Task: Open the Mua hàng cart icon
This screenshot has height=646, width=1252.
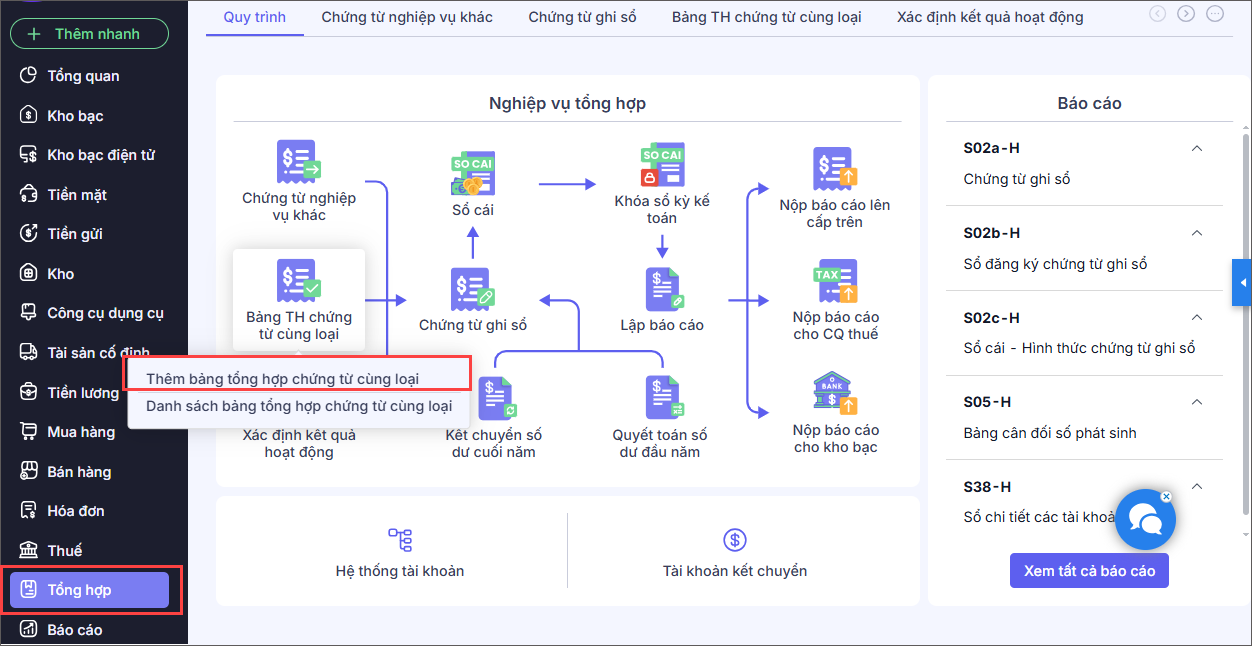Action: 29,432
